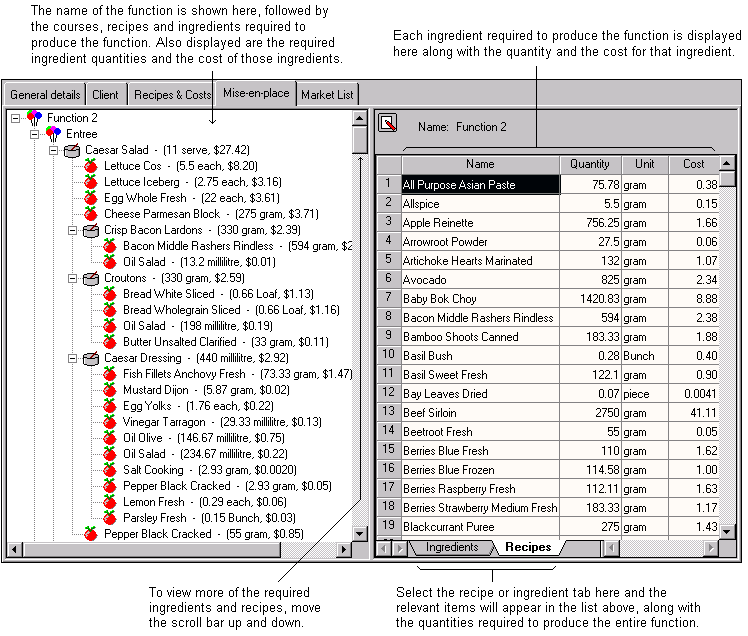Click the Quantity column header
Viewport: 748px width, 636px height.
[x=590, y=165]
